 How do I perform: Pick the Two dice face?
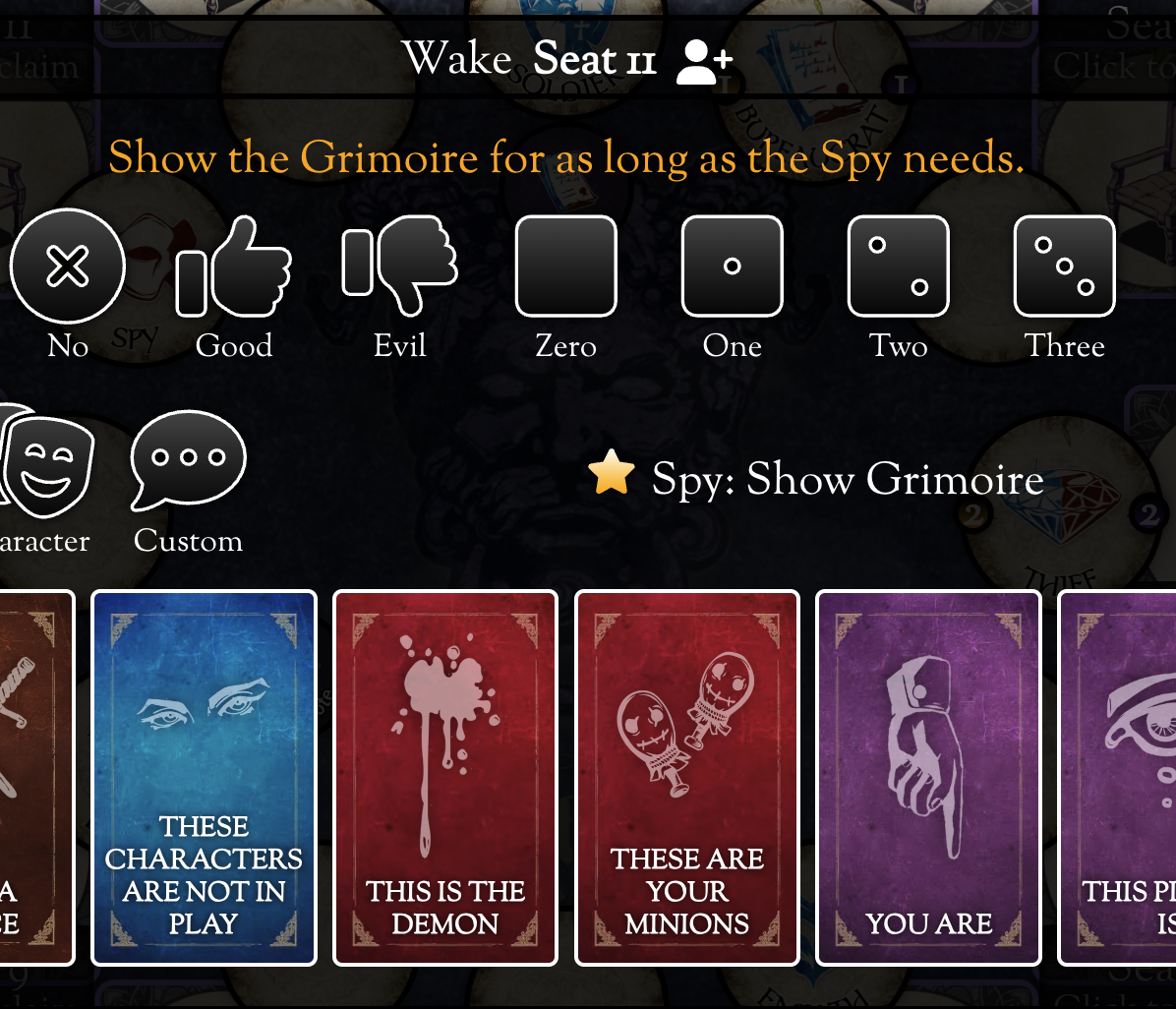[x=899, y=267]
